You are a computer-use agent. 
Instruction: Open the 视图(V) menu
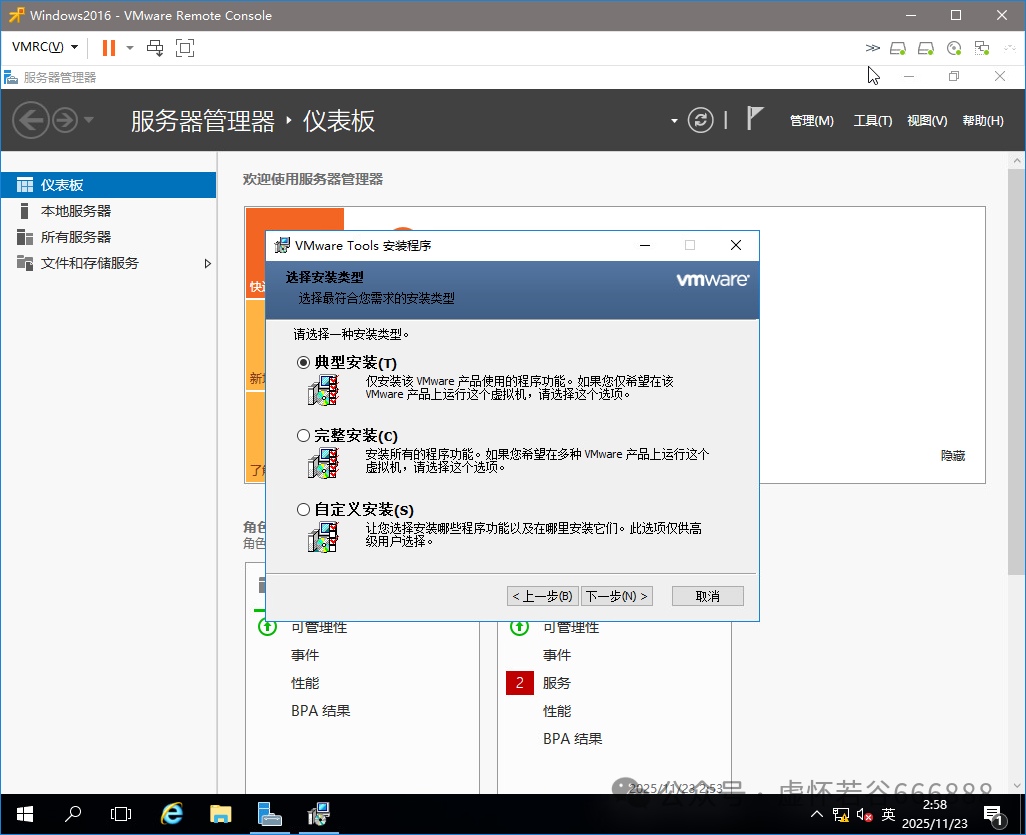click(927, 120)
